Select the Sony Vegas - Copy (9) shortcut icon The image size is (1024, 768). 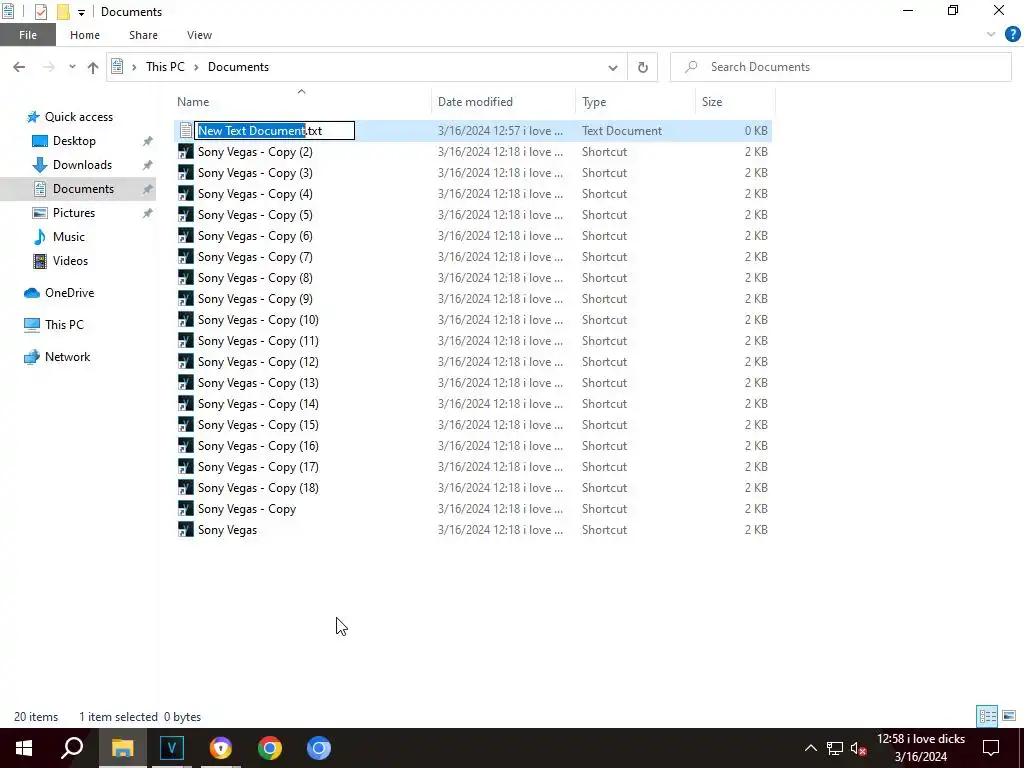pyautogui.click(x=186, y=298)
